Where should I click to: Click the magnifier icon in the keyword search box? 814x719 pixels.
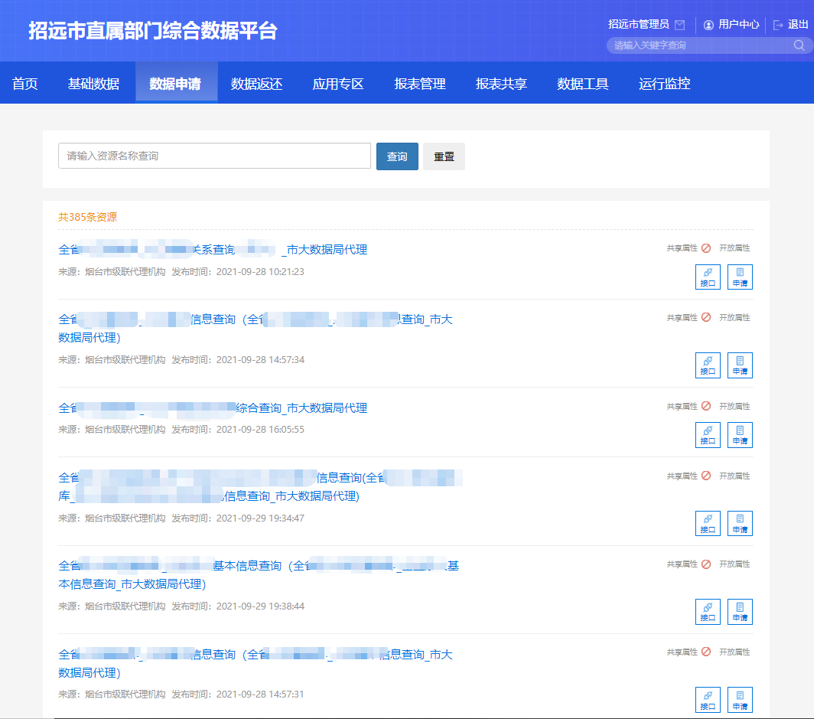click(x=798, y=46)
